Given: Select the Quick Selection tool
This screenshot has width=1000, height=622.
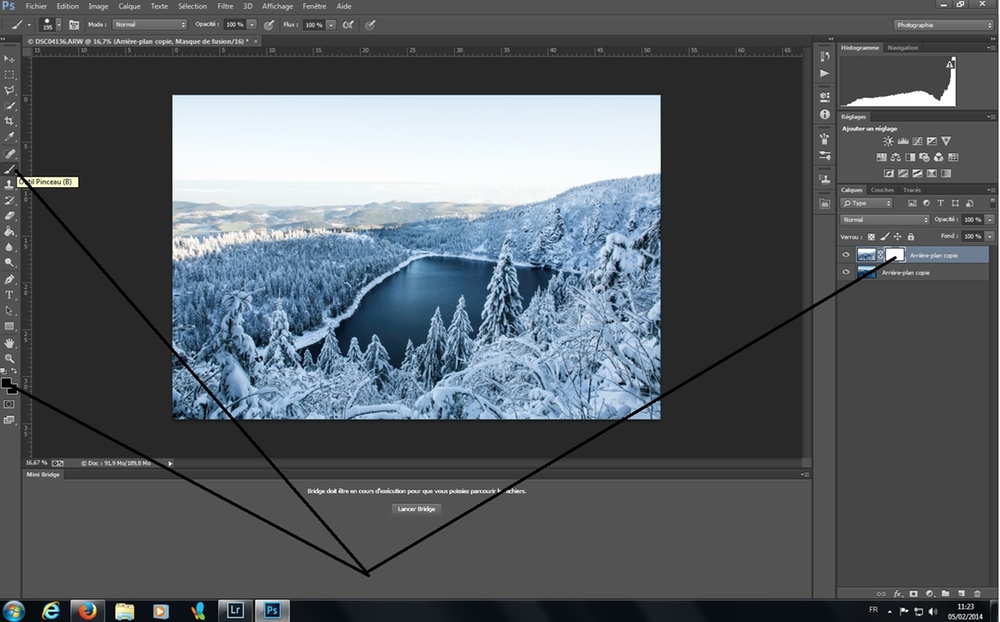Looking at the screenshot, I should 9,106.
